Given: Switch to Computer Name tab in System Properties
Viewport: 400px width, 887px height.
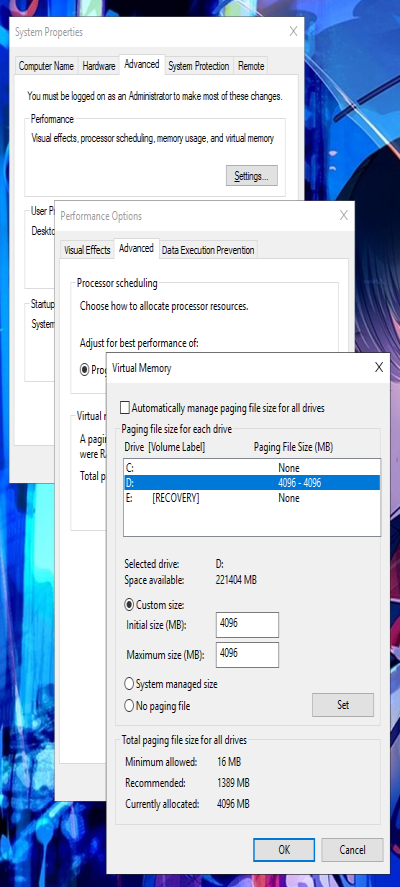Looking at the screenshot, I should point(46,66).
